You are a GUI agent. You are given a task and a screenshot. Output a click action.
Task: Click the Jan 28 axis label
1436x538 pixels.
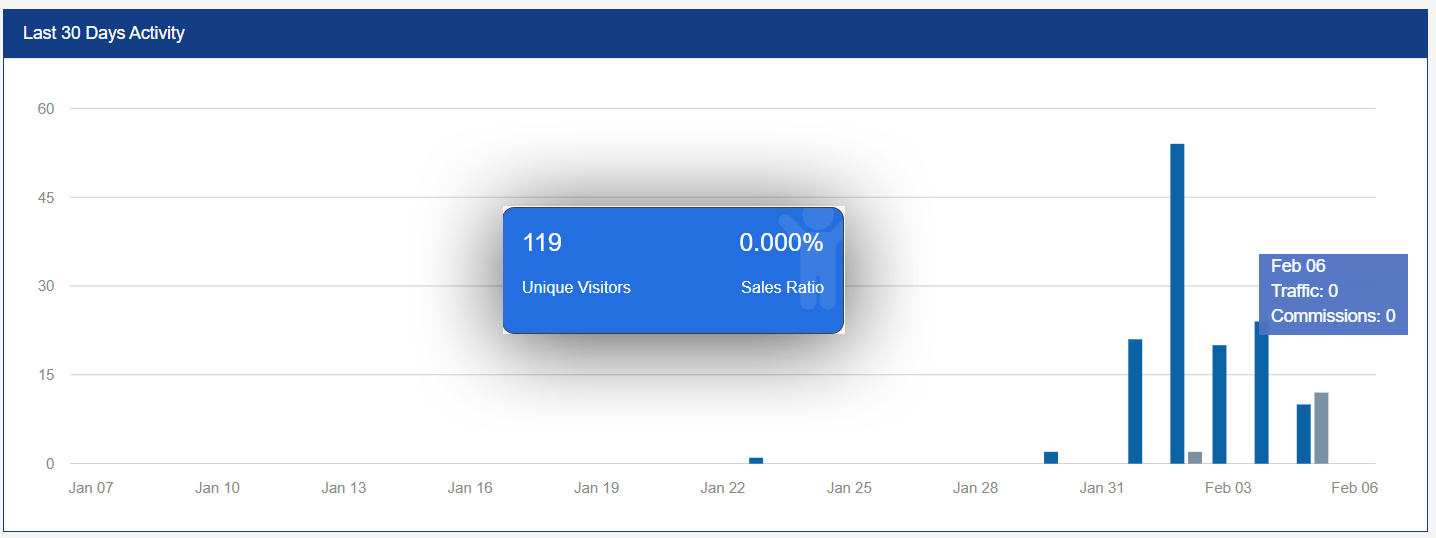pyautogui.click(x=975, y=488)
